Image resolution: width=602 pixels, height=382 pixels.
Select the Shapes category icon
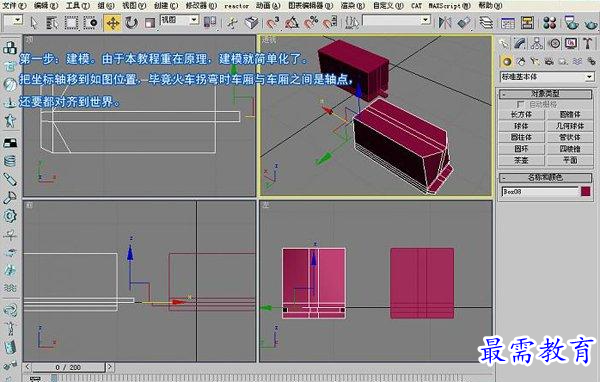pyautogui.click(x=521, y=61)
